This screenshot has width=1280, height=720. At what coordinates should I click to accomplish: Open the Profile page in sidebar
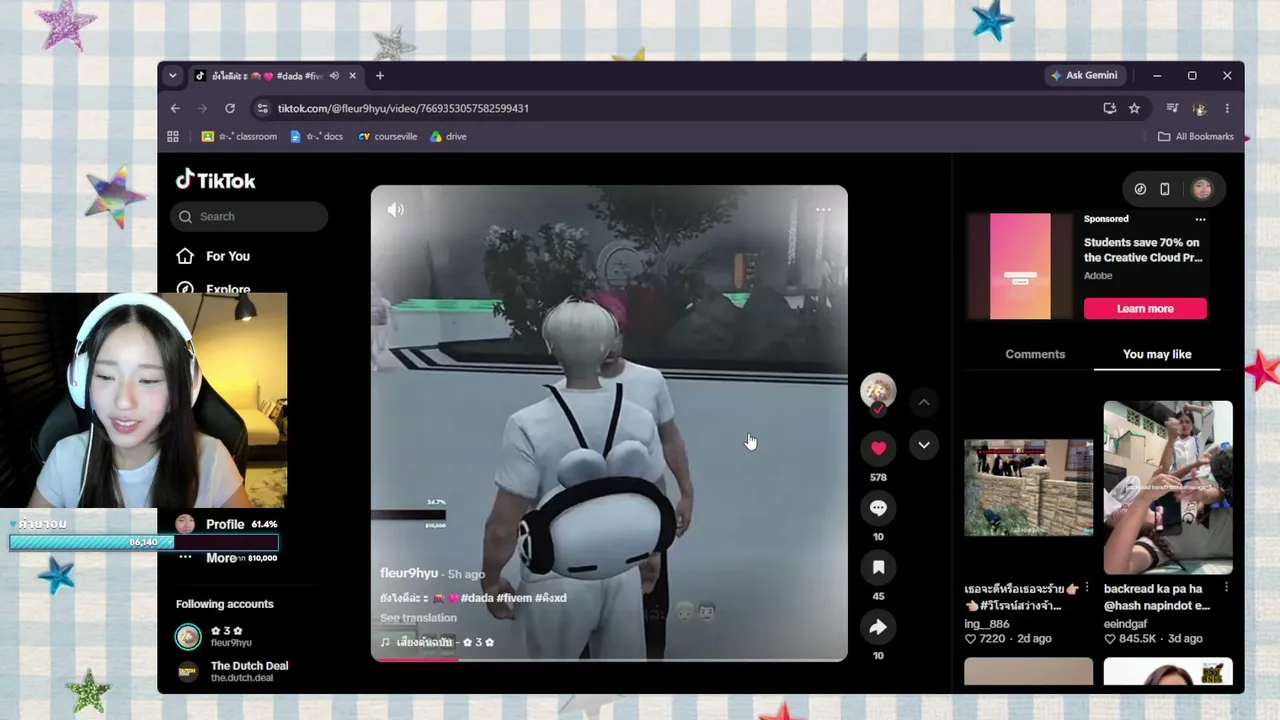click(x=225, y=524)
